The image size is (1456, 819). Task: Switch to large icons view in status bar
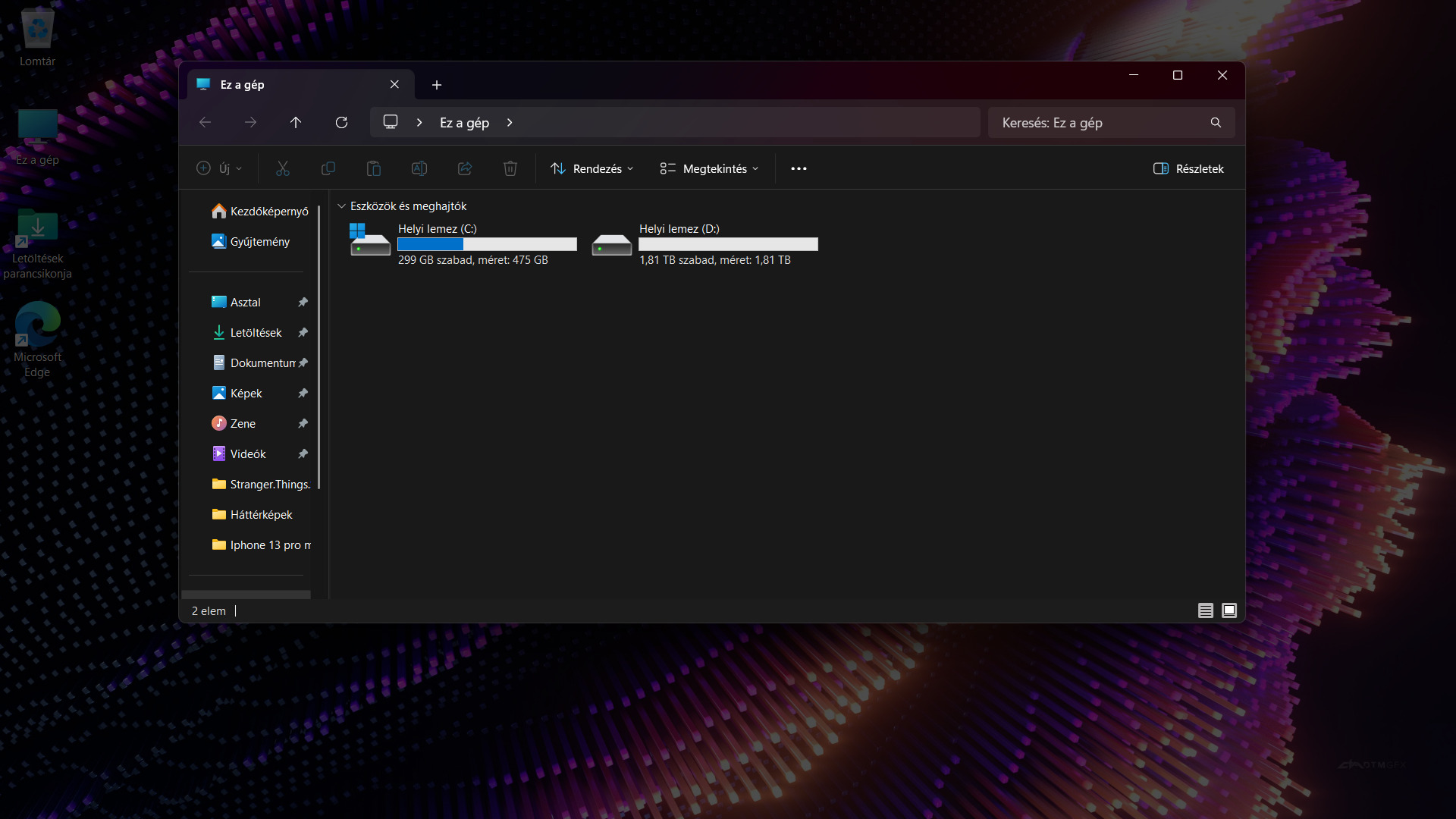1229,610
